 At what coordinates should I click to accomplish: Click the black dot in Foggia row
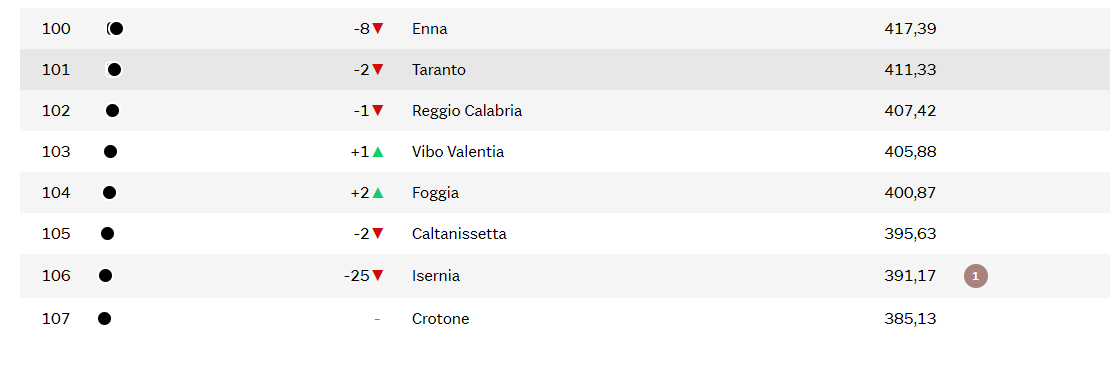[x=109, y=192]
